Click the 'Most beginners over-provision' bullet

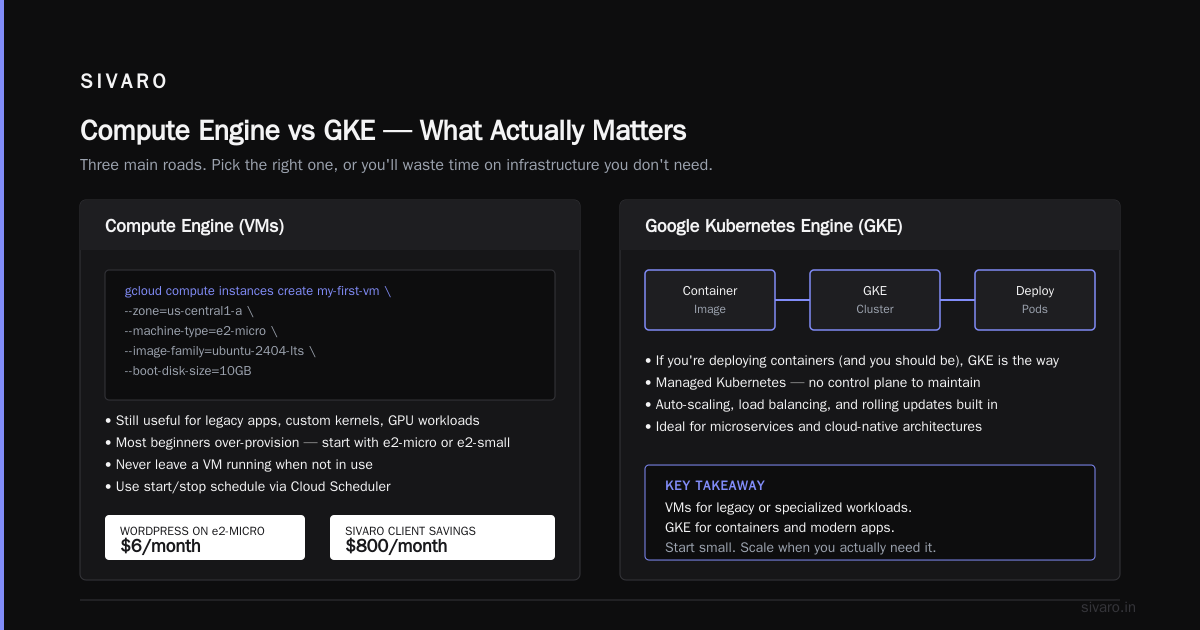pos(308,443)
